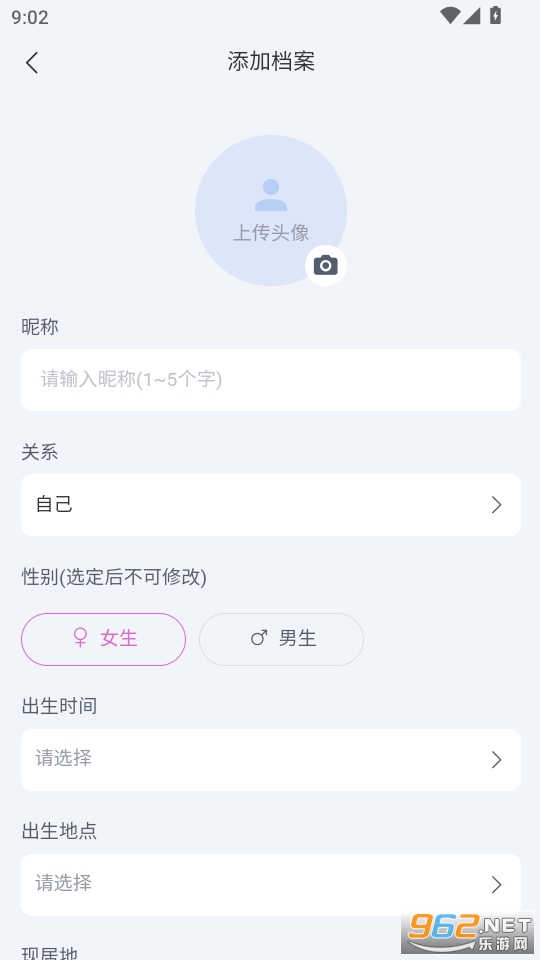Tap chevron arrow in 出生地点 row

click(x=497, y=885)
